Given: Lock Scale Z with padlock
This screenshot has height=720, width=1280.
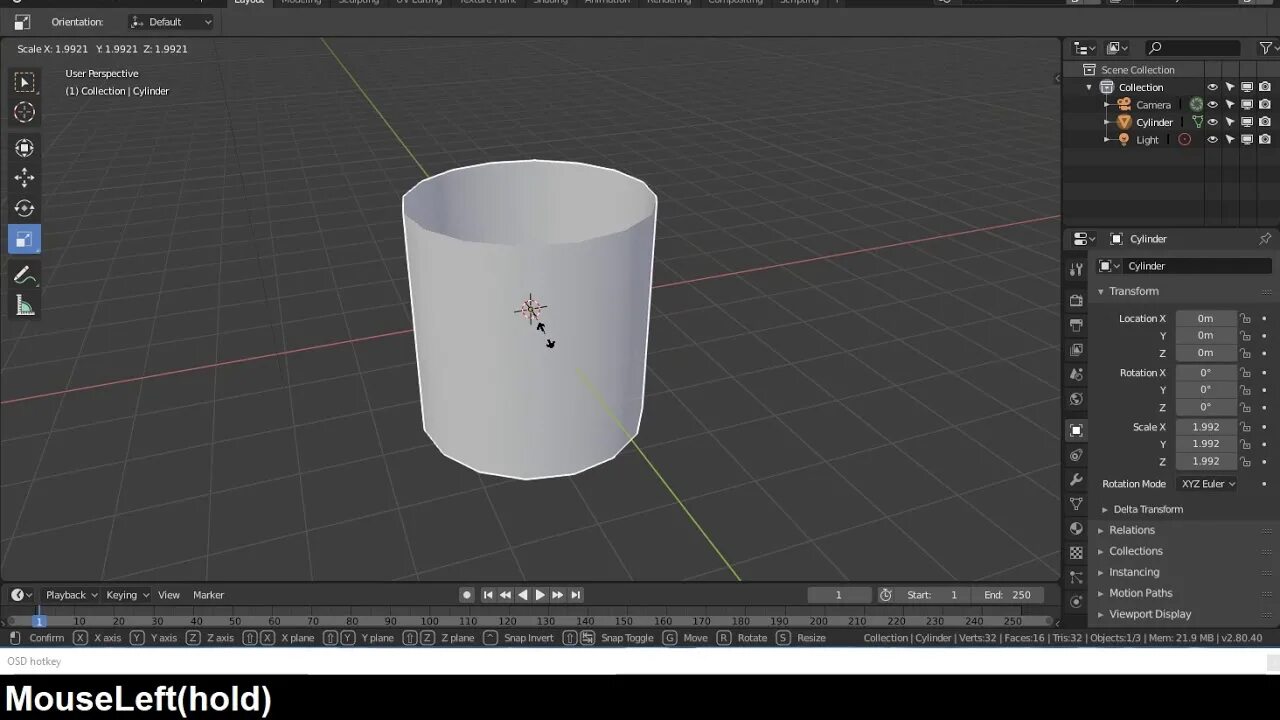Looking at the screenshot, I should pyautogui.click(x=1245, y=462).
